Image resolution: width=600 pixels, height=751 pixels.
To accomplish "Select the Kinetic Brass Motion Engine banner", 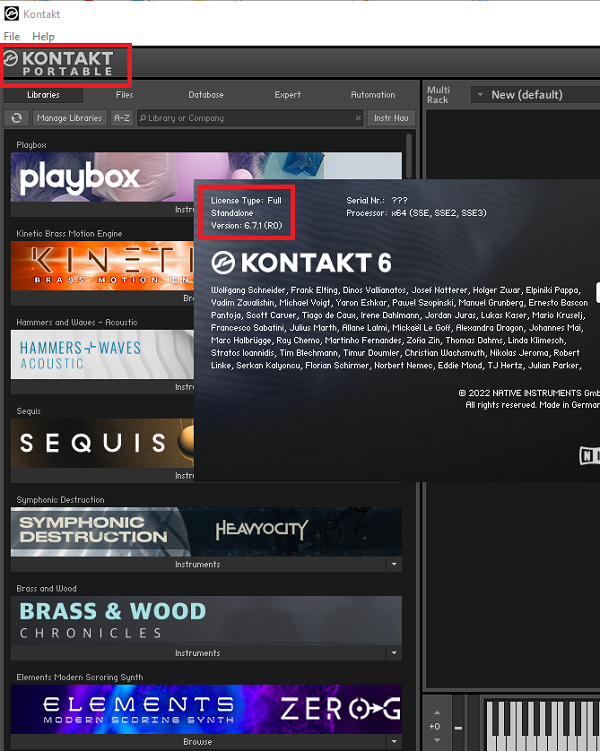I will [102, 265].
